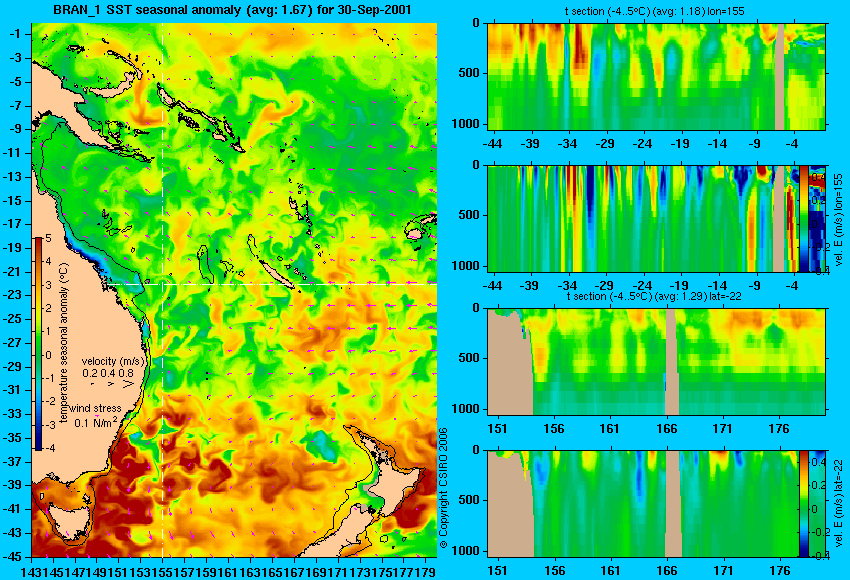Click the -1 latitude tick label
Screen dimensions: 850x580
[x=17, y=34]
